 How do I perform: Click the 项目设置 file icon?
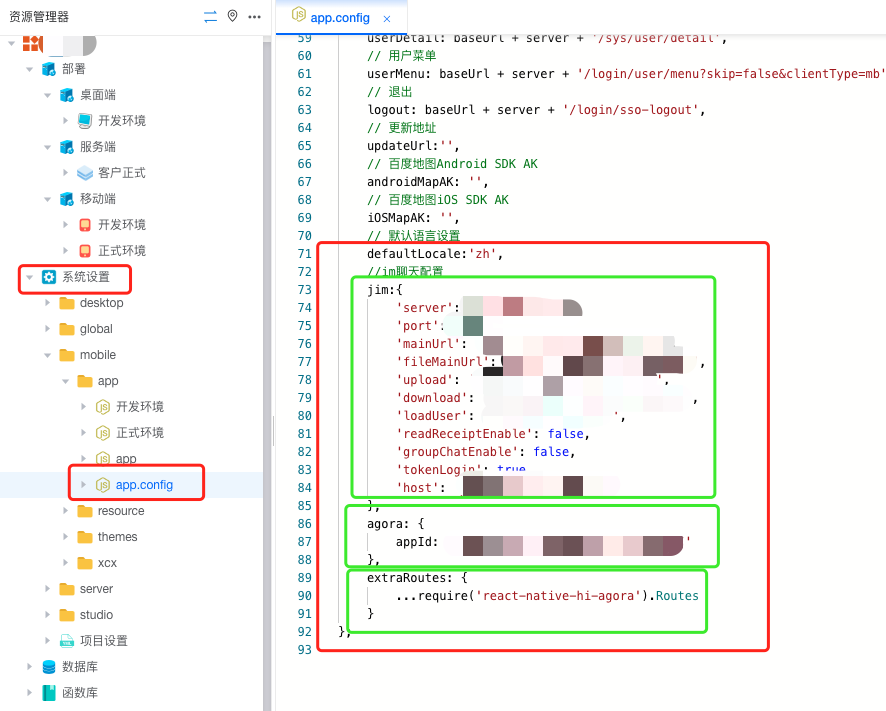67,641
